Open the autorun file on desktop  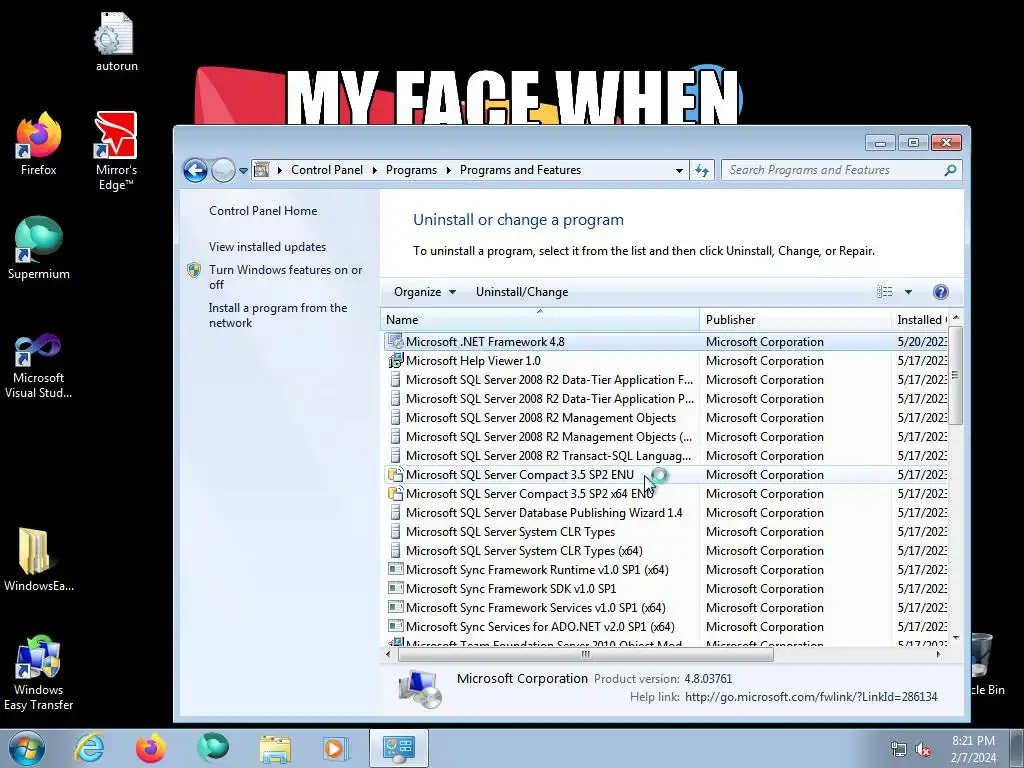116,40
